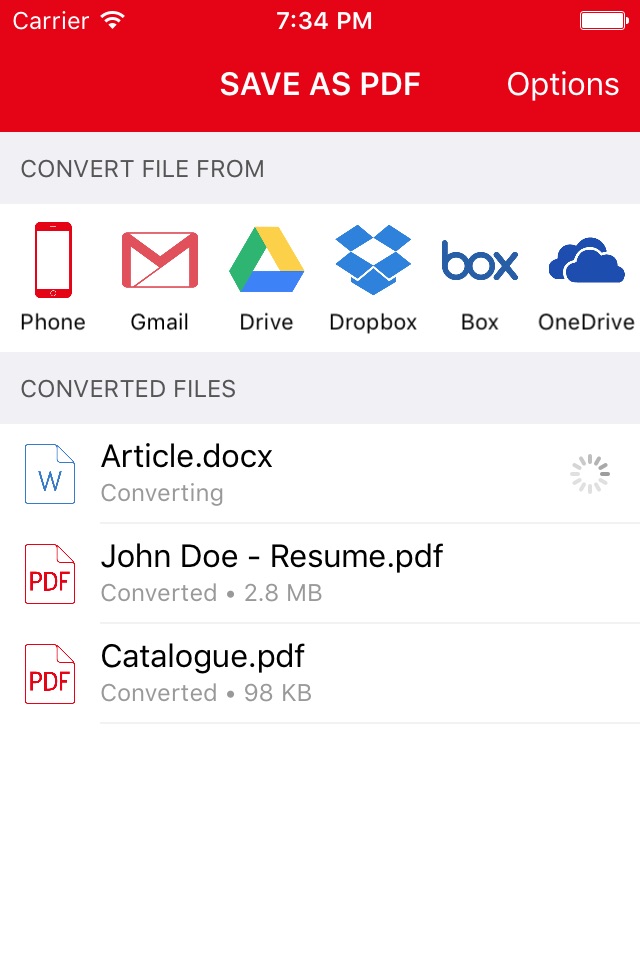The width and height of the screenshot is (640, 960).
Task: Click the Drive label text
Action: [x=266, y=322]
